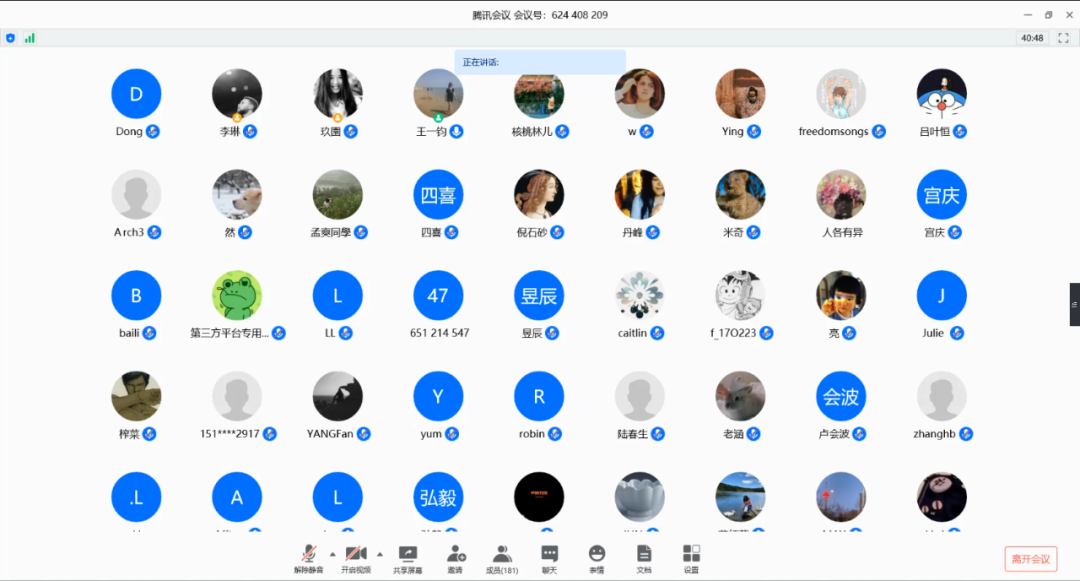Image resolution: width=1080 pixels, height=581 pixels.
Task: Open video options arrow beside 开启视频
Action: (x=380, y=552)
